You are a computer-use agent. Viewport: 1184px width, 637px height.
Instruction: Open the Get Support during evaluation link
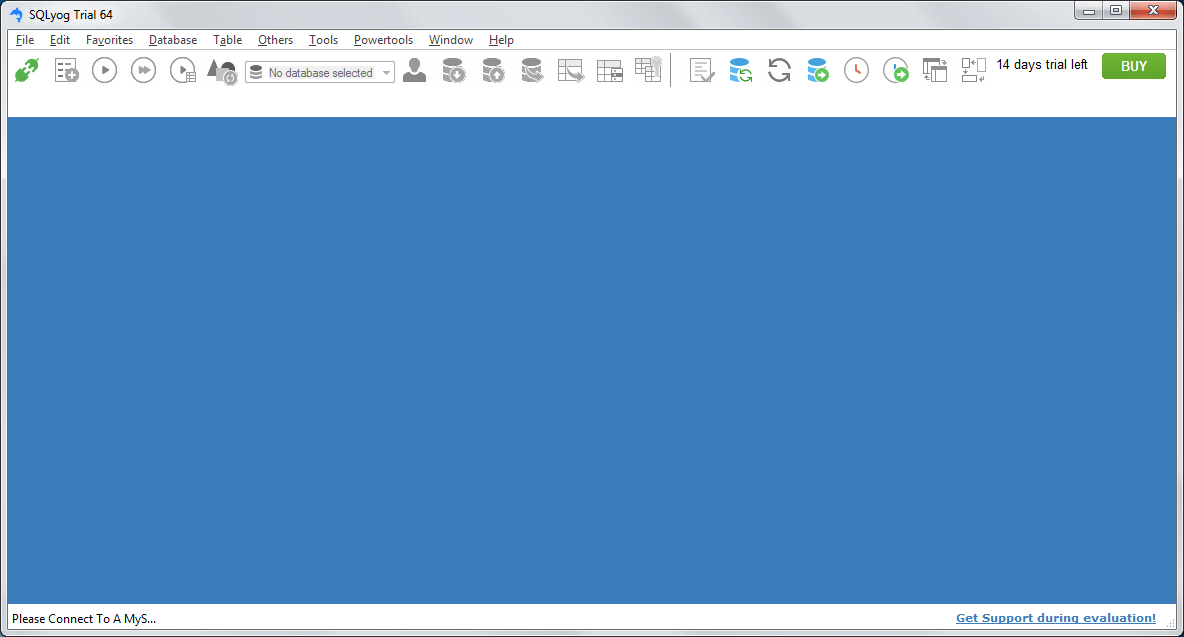[x=1055, y=618]
